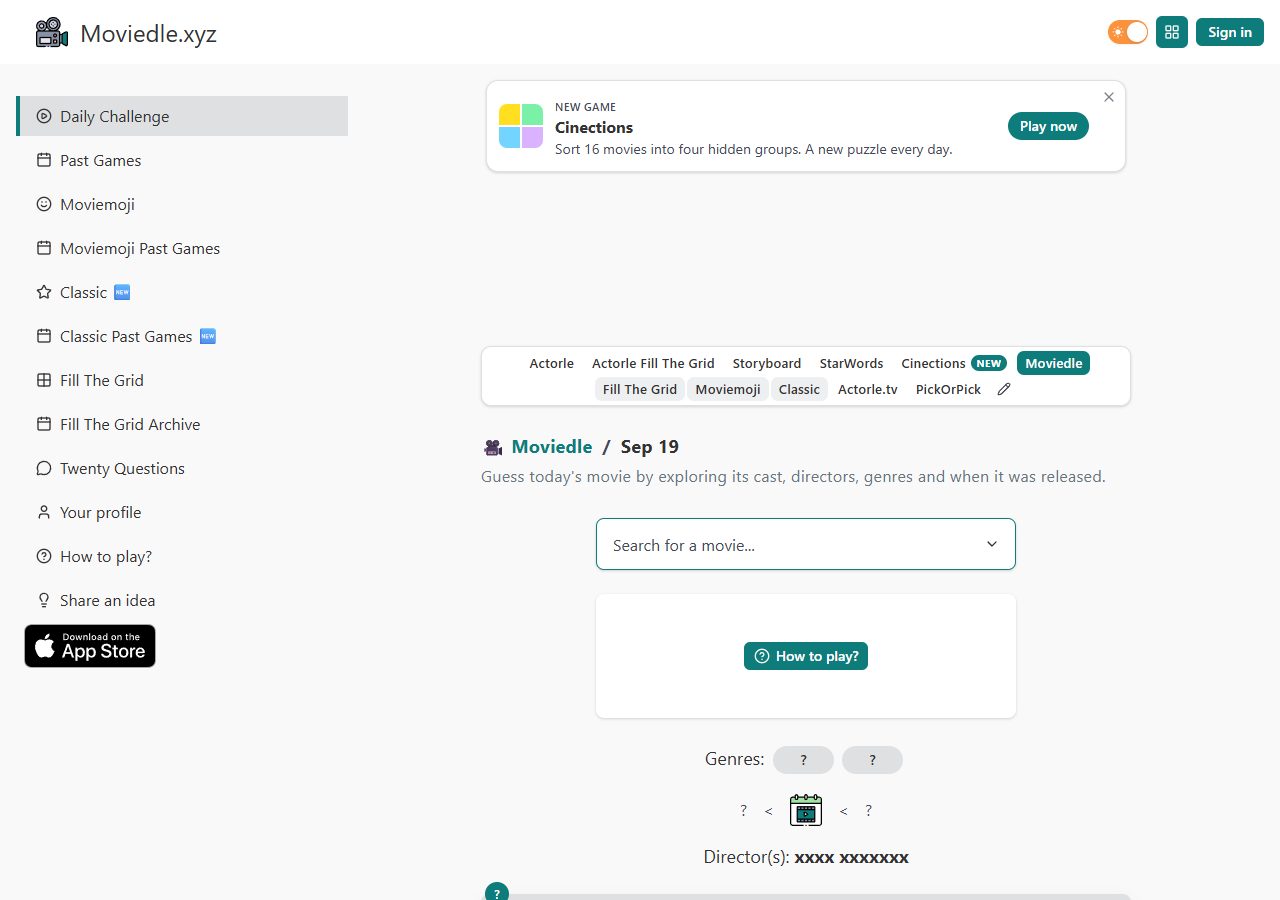Screen dimensions: 1280x900
Task: Click the second hidden genre pill
Action: click(872, 760)
